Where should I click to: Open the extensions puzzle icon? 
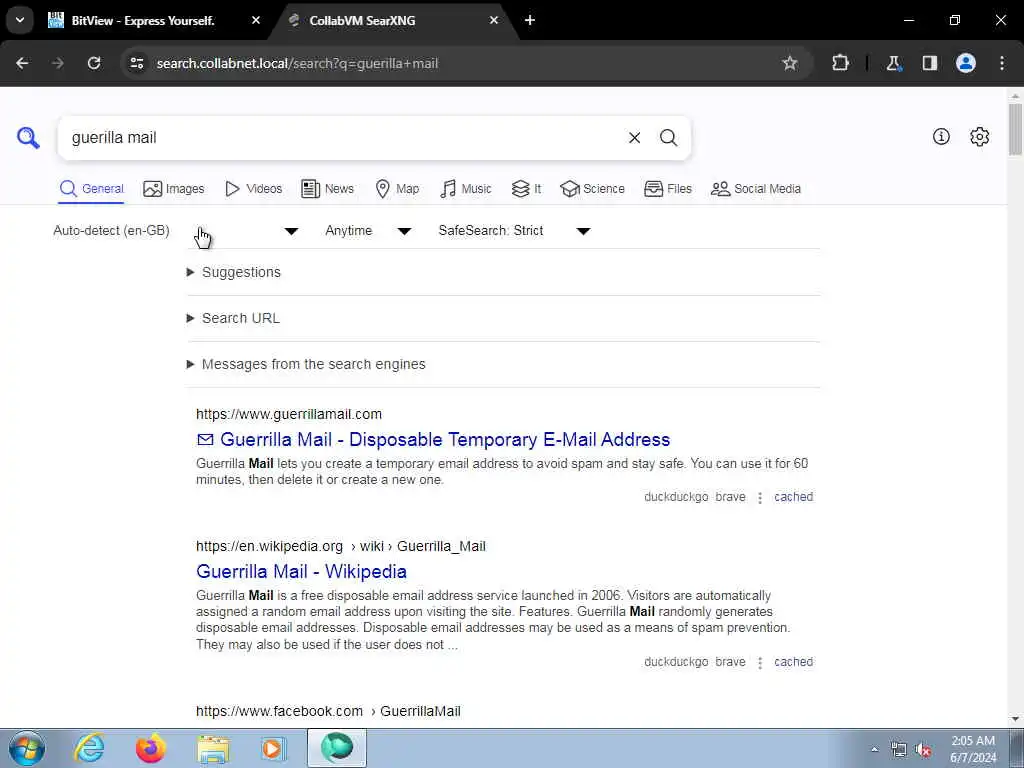pos(840,63)
